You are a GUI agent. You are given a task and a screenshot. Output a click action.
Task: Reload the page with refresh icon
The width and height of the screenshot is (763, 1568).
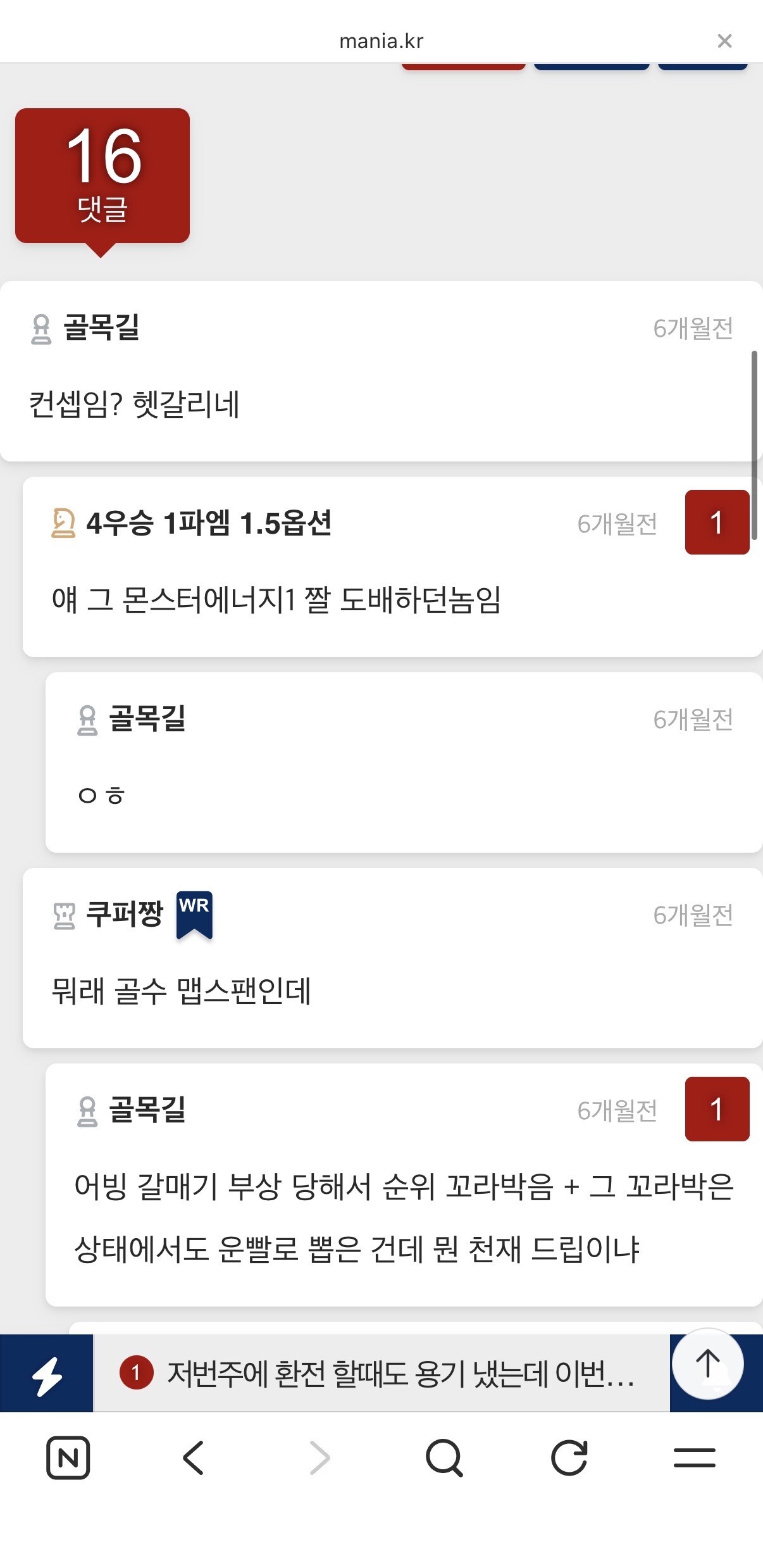point(569,1458)
